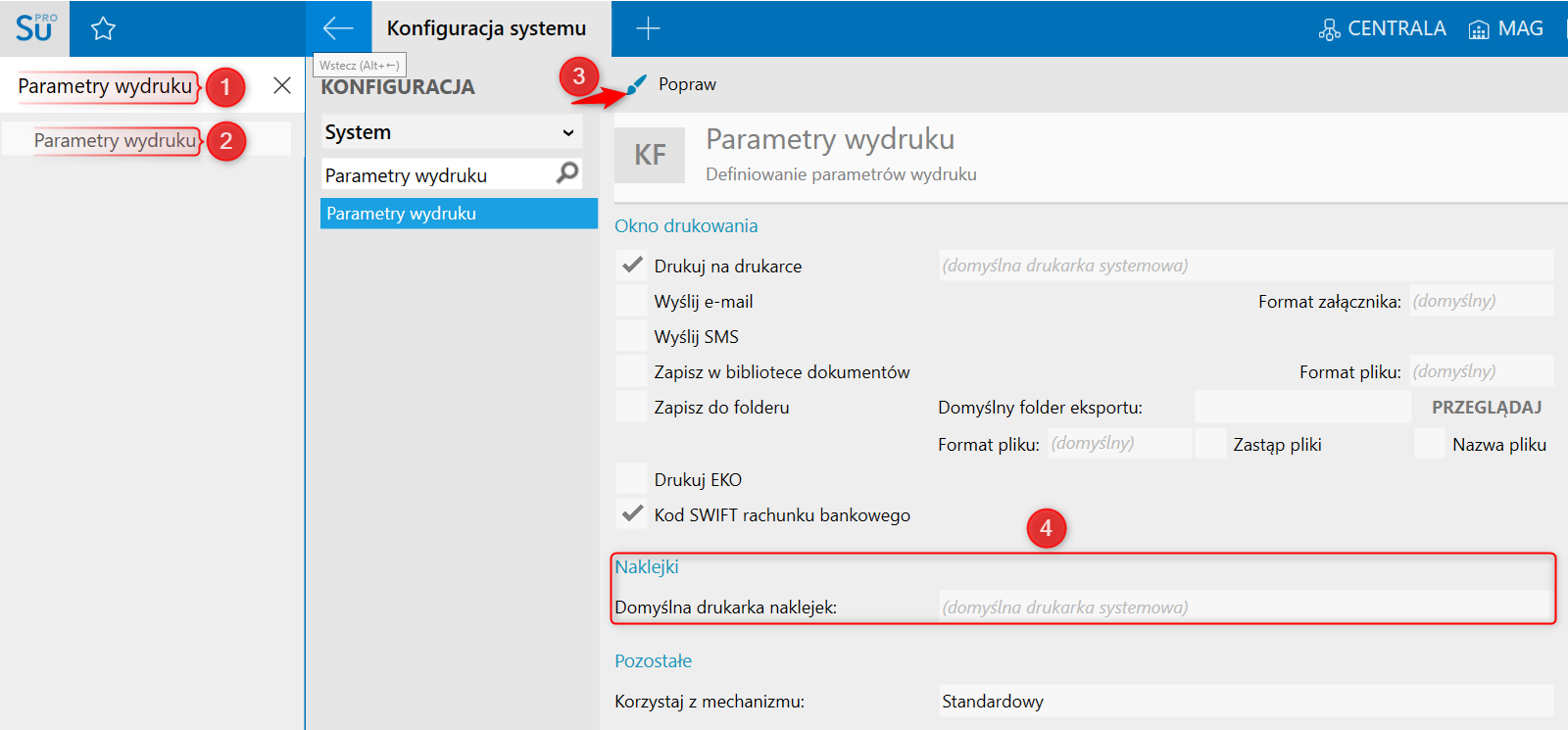1568x730 pixels.
Task: Open a new tab with plus icon
Action: (x=648, y=28)
